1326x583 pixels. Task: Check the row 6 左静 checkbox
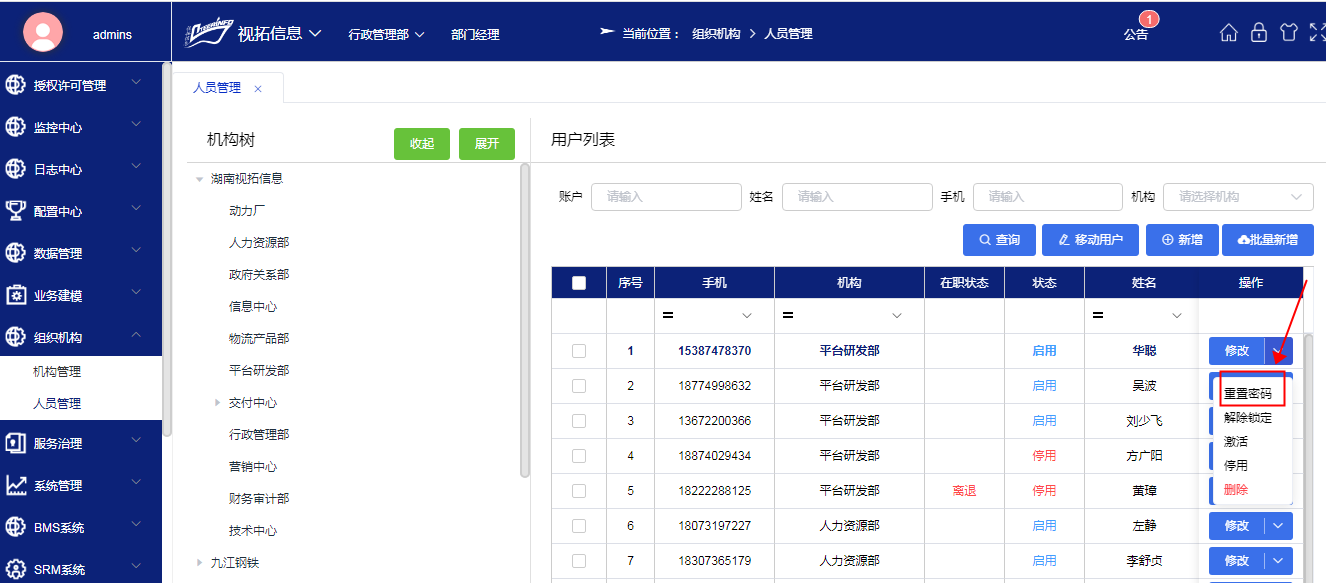tap(579, 526)
